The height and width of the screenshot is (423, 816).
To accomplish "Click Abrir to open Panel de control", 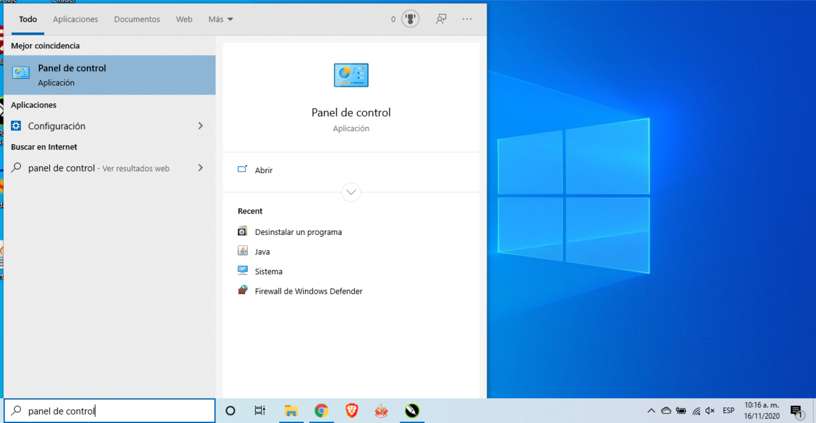I will tap(263, 170).
